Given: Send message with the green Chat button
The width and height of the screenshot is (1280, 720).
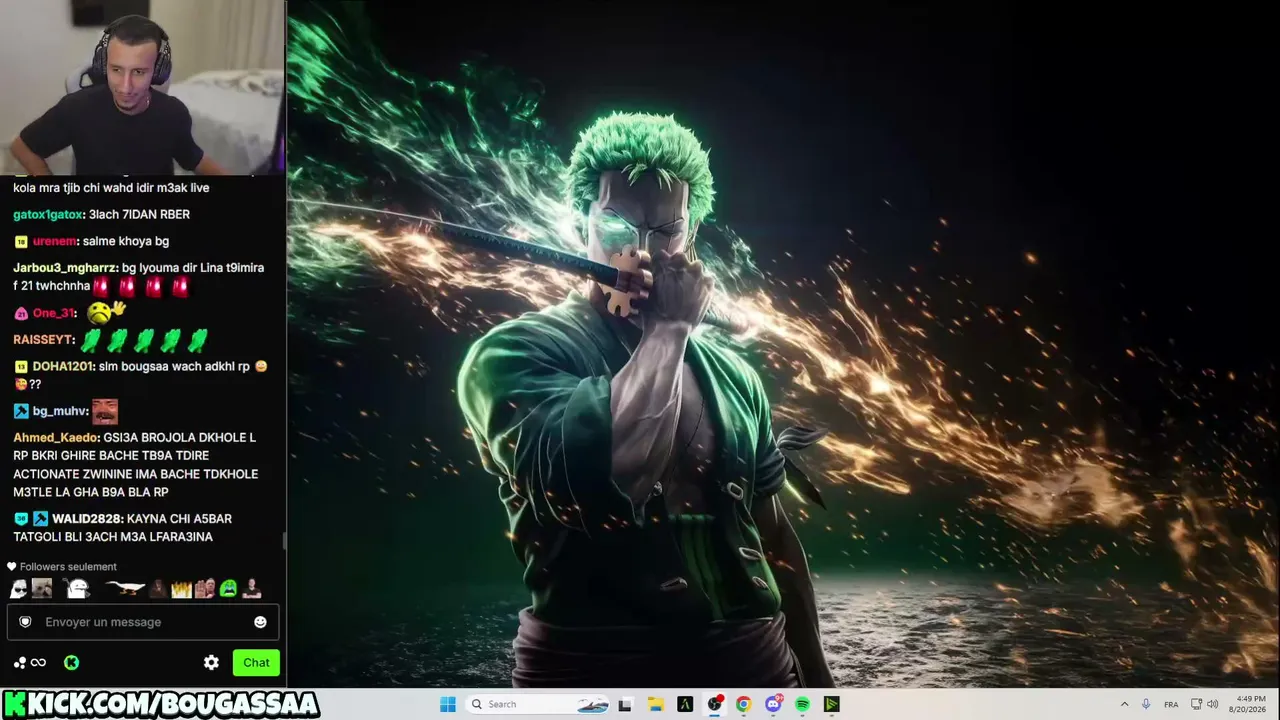Looking at the screenshot, I should point(256,662).
